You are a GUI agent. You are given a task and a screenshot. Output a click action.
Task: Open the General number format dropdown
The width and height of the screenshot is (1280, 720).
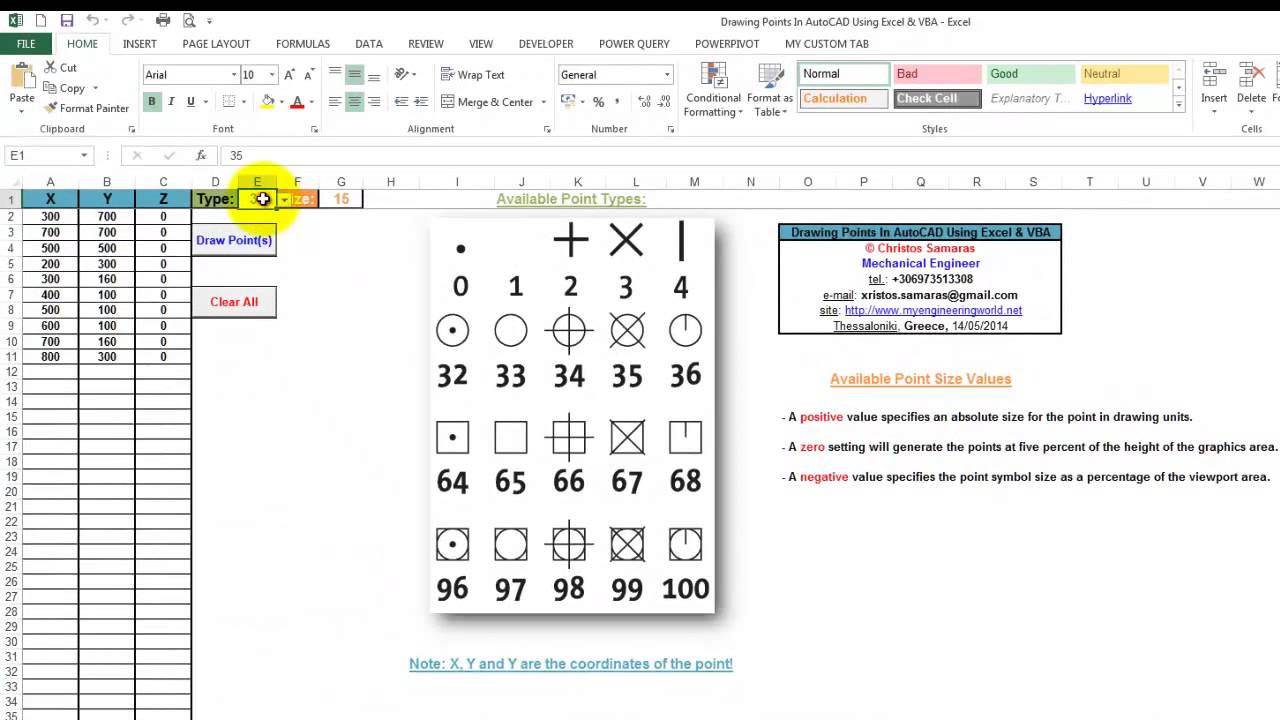click(667, 75)
